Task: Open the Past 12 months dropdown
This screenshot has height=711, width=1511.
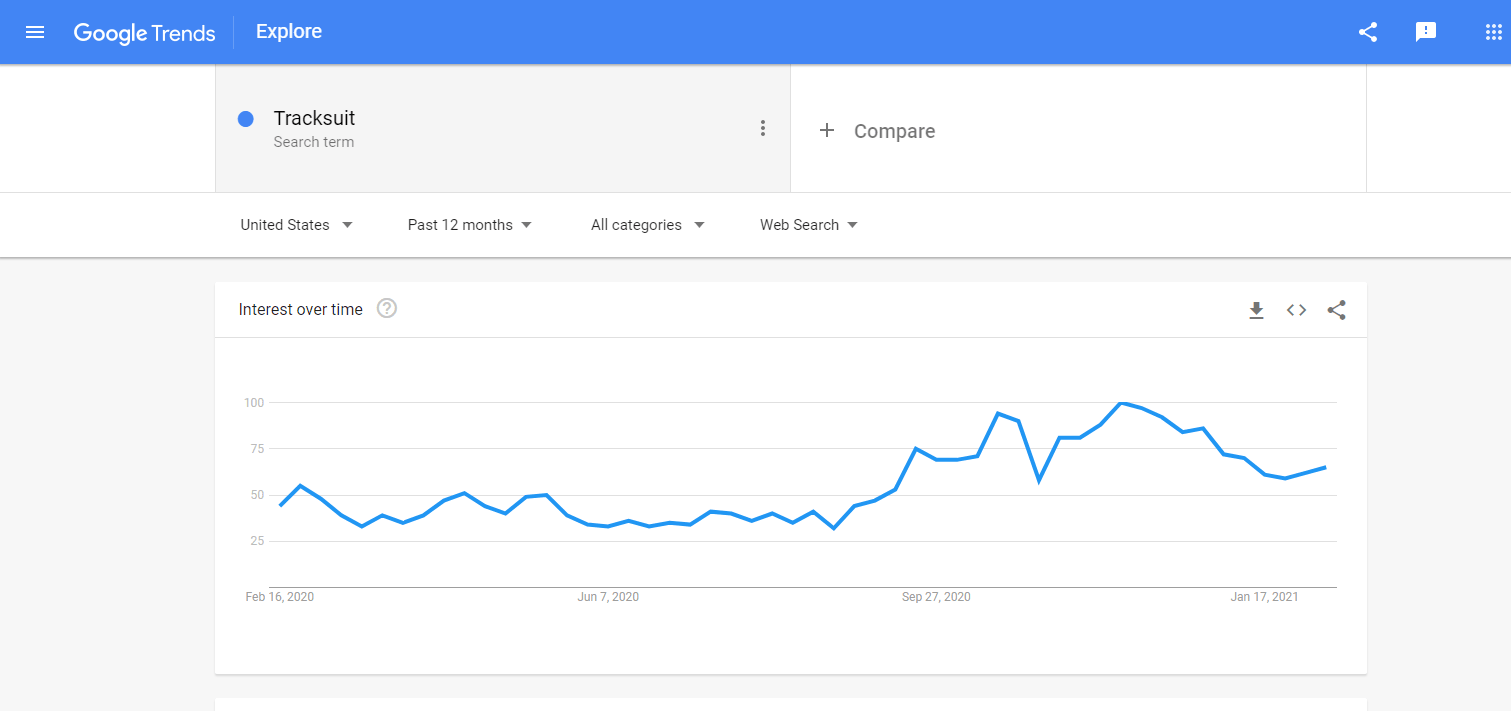Action: pos(470,225)
